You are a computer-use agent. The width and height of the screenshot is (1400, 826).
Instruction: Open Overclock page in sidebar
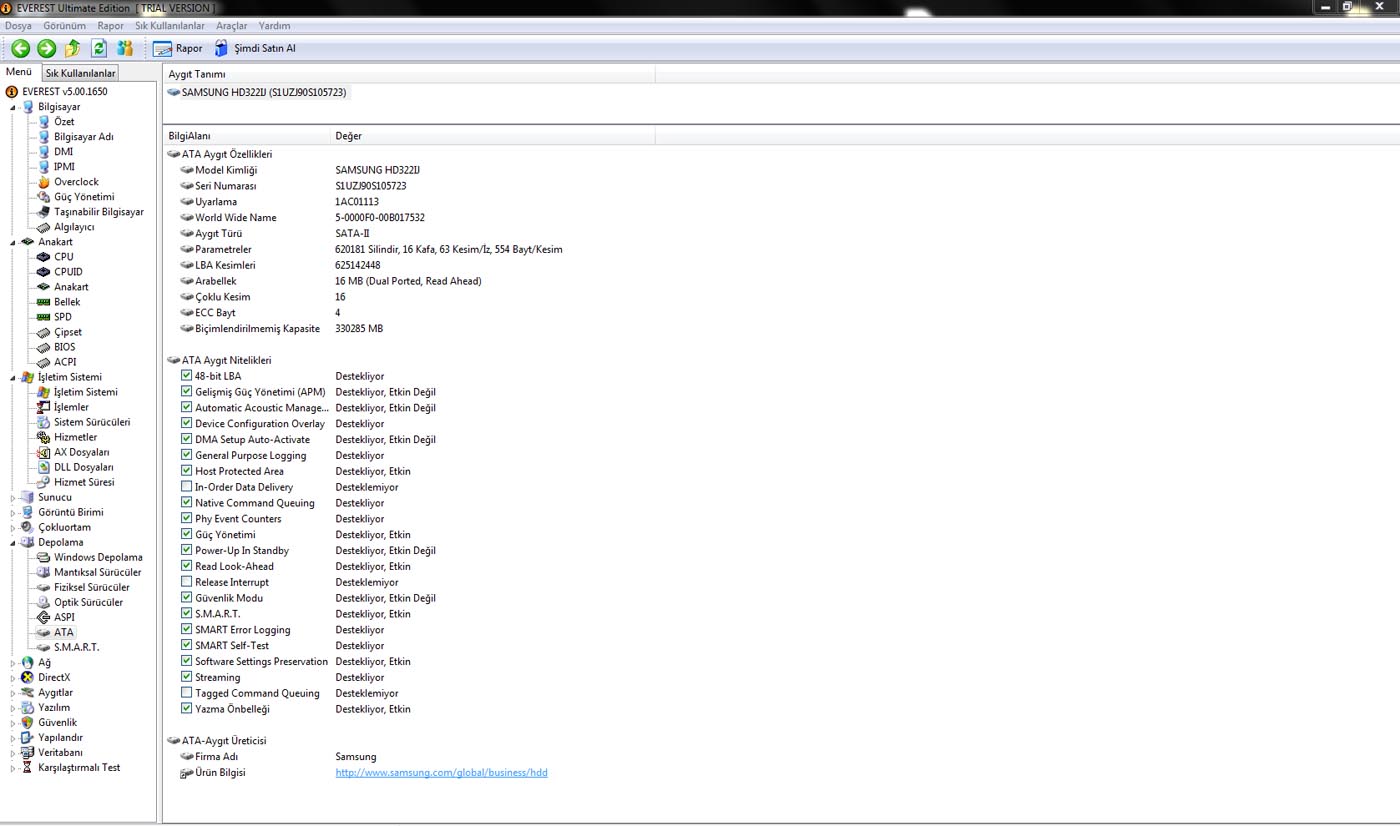pos(76,182)
